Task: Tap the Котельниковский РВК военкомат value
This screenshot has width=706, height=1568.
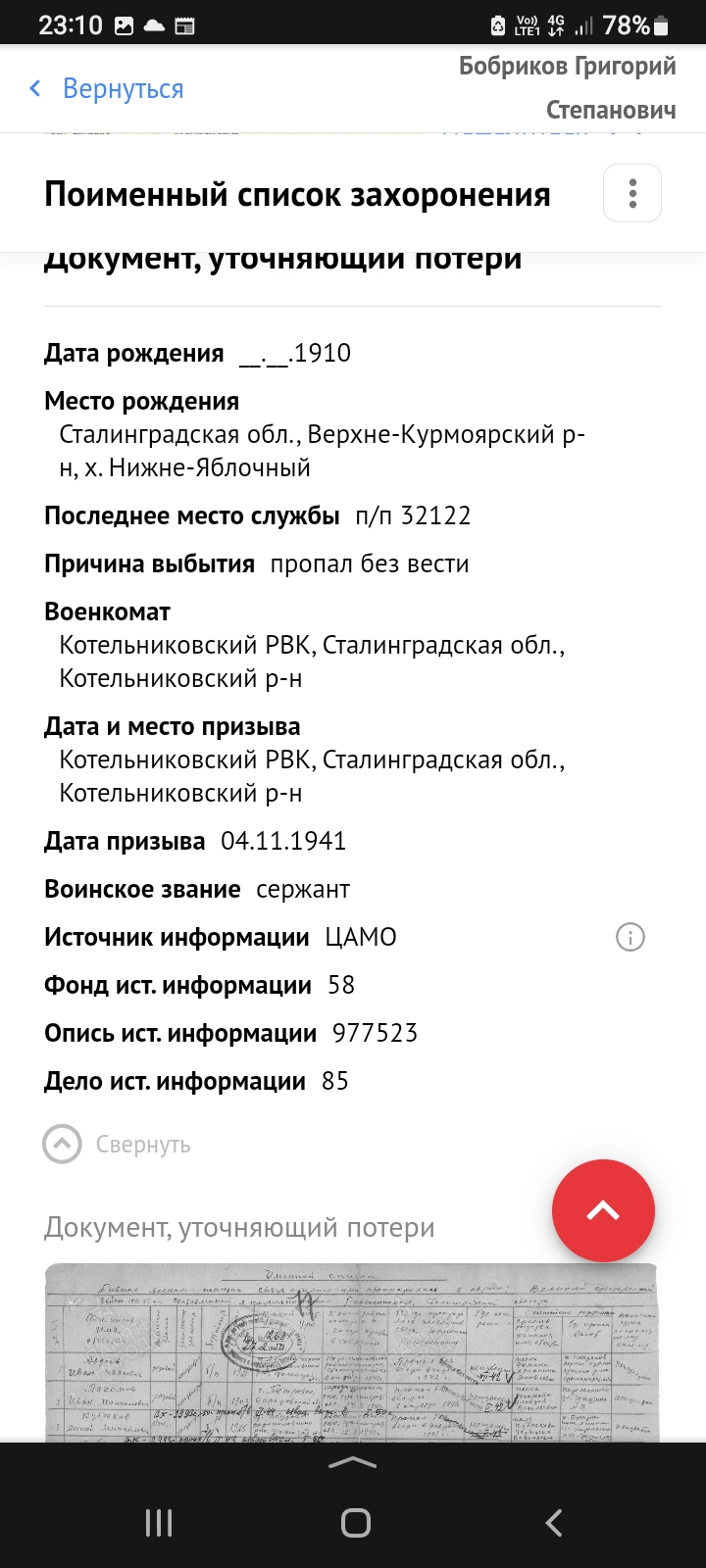Action: [312, 661]
